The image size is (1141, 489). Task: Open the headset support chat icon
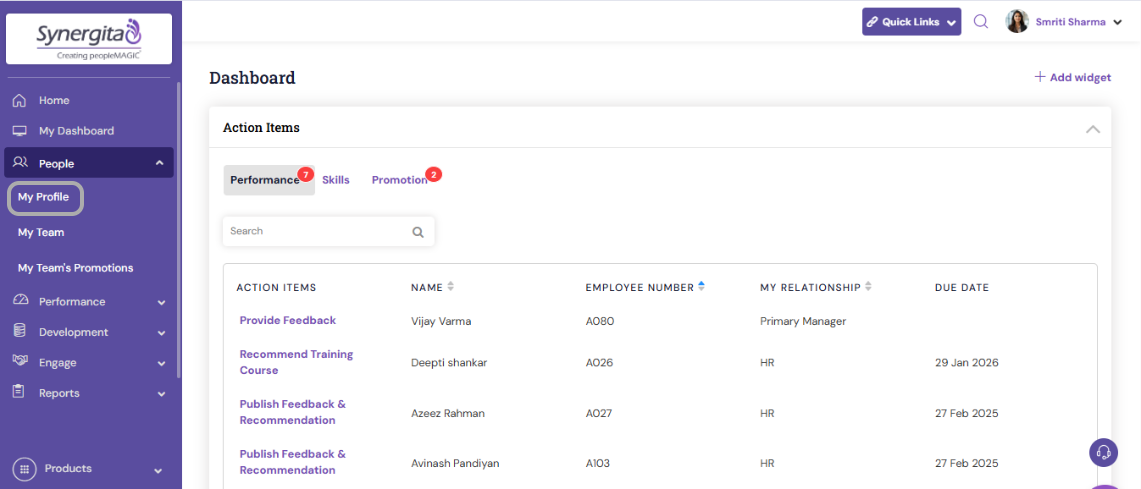point(1103,452)
